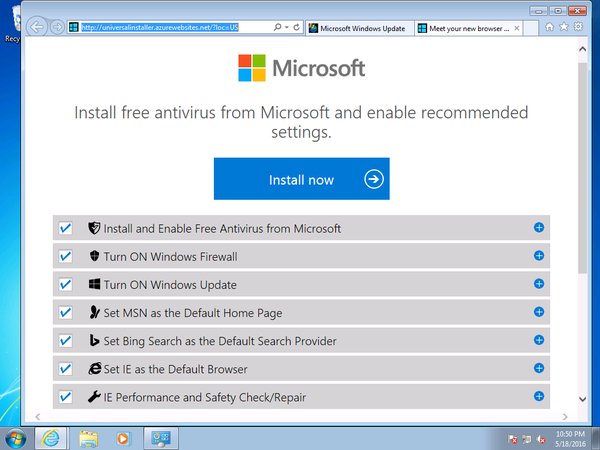The width and height of the screenshot is (600, 450).
Task: Expand the IE Default Browser row
Action: coord(539,368)
